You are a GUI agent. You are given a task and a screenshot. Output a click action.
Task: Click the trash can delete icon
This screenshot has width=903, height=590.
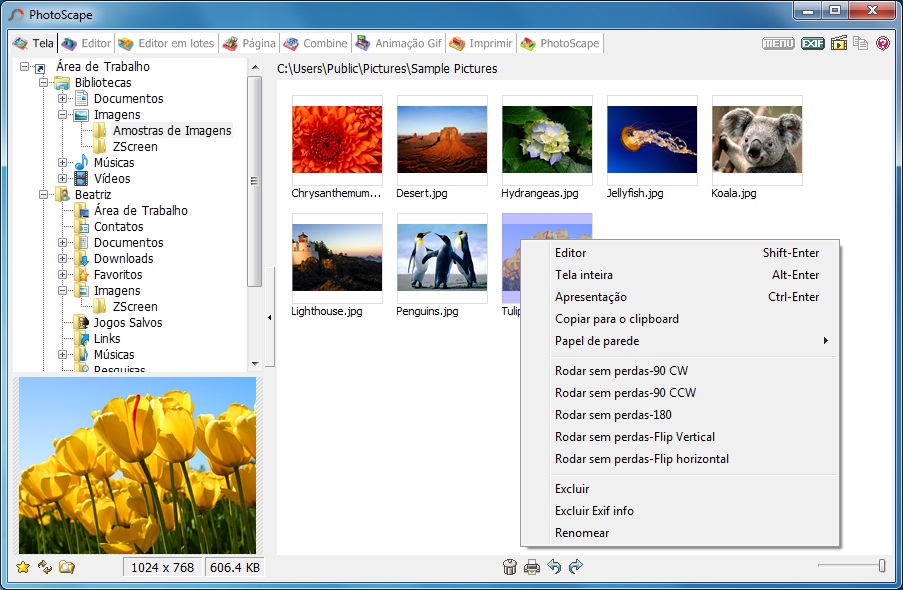coord(510,567)
